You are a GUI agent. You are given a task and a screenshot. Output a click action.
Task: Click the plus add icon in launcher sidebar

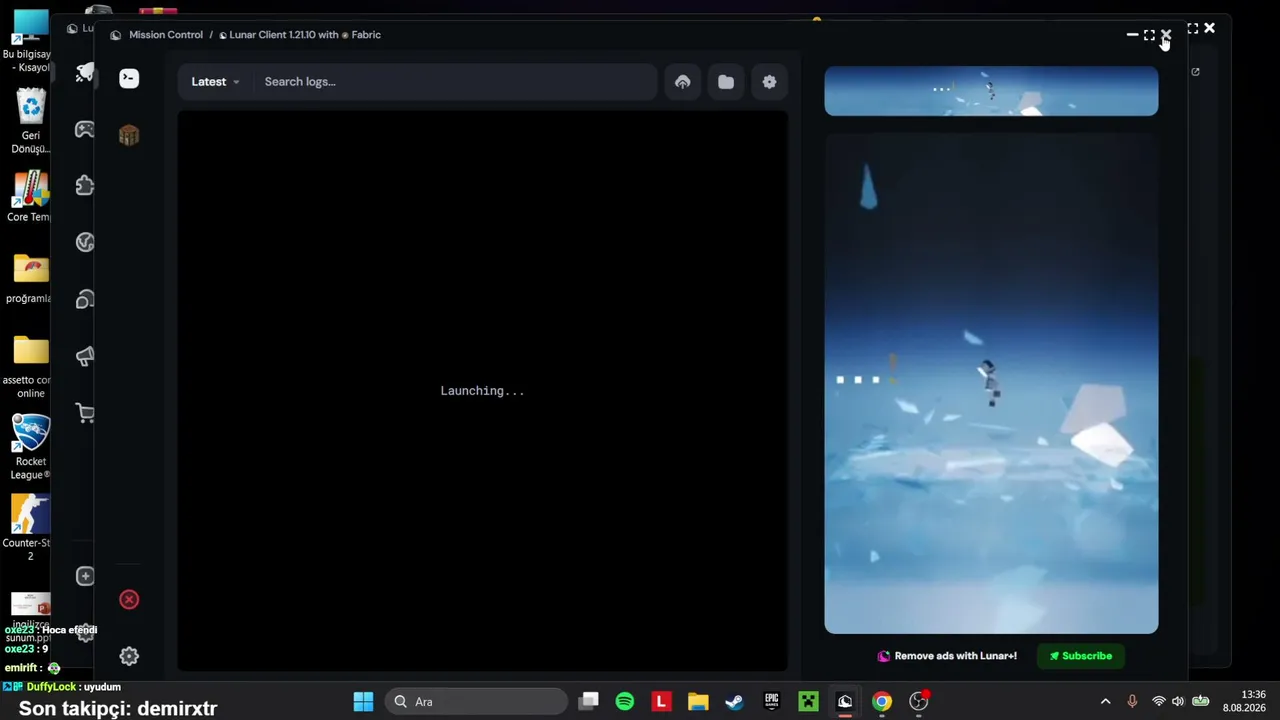pyautogui.click(x=85, y=576)
